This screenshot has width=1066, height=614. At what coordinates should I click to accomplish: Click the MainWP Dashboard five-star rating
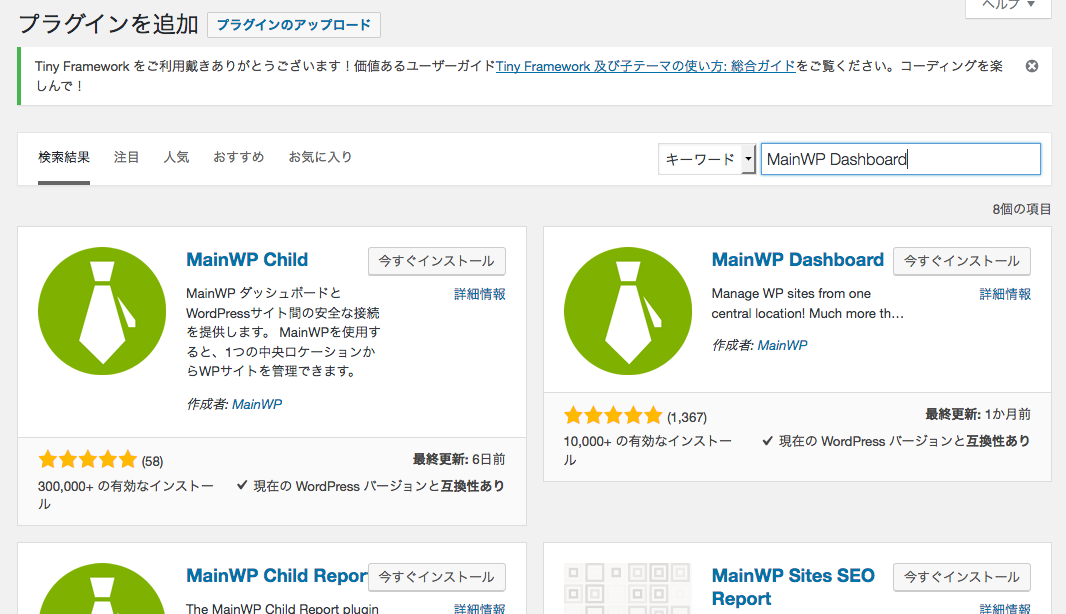click(x=613, y=415)
